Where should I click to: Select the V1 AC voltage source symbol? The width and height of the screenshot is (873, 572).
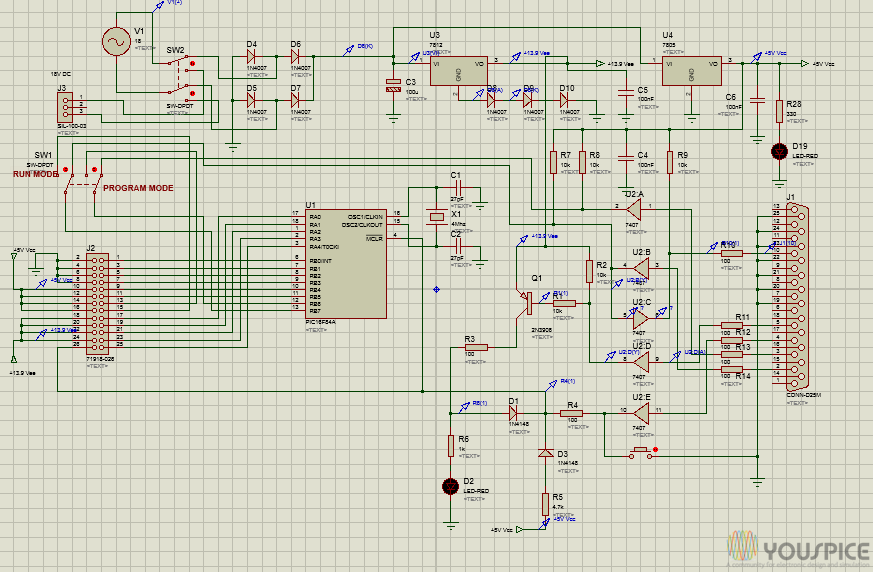pos(116,42)
